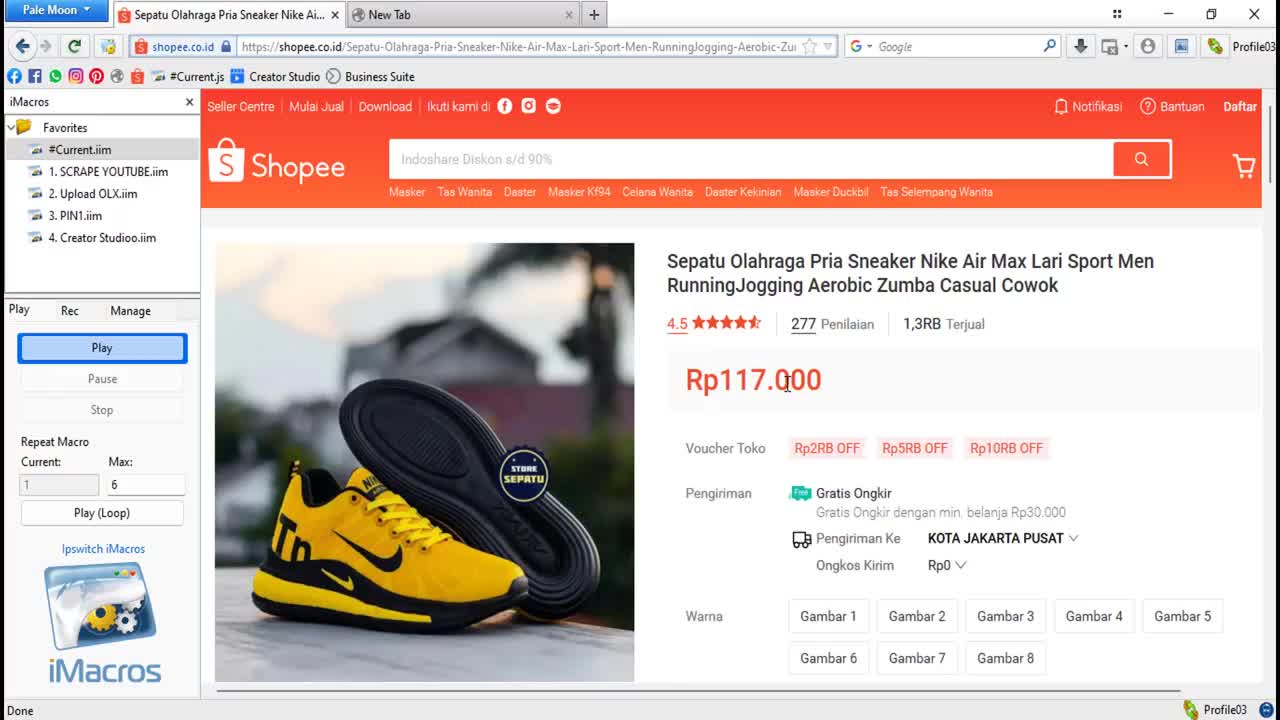The height and width of the screenshot is (720, 1280).
Task: Click the 277 Penilaian ratings count
Action: 832,324
